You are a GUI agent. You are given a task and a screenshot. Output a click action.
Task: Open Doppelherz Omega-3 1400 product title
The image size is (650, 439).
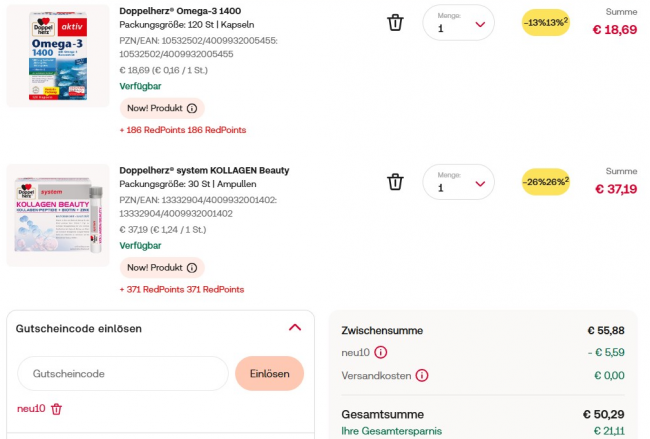(180, 10)
